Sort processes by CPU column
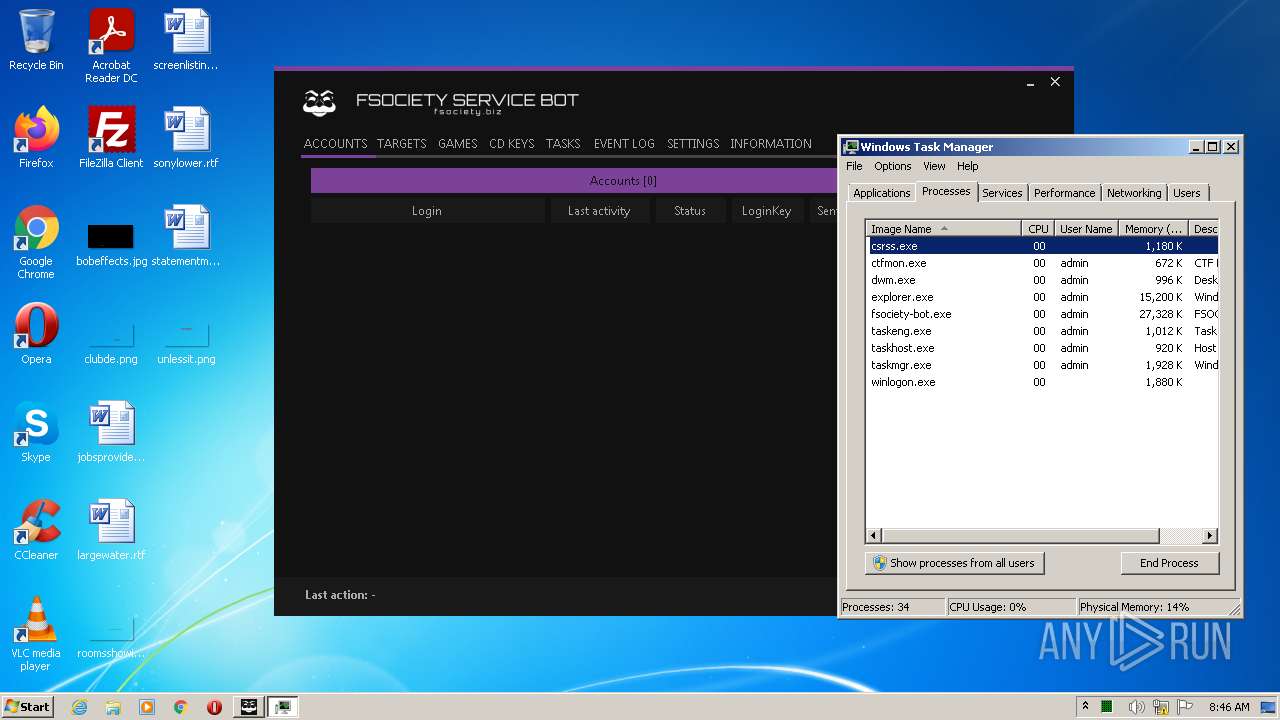Screen dimensions: 1280x720 pyautogui.click(x=1038, y=229)
